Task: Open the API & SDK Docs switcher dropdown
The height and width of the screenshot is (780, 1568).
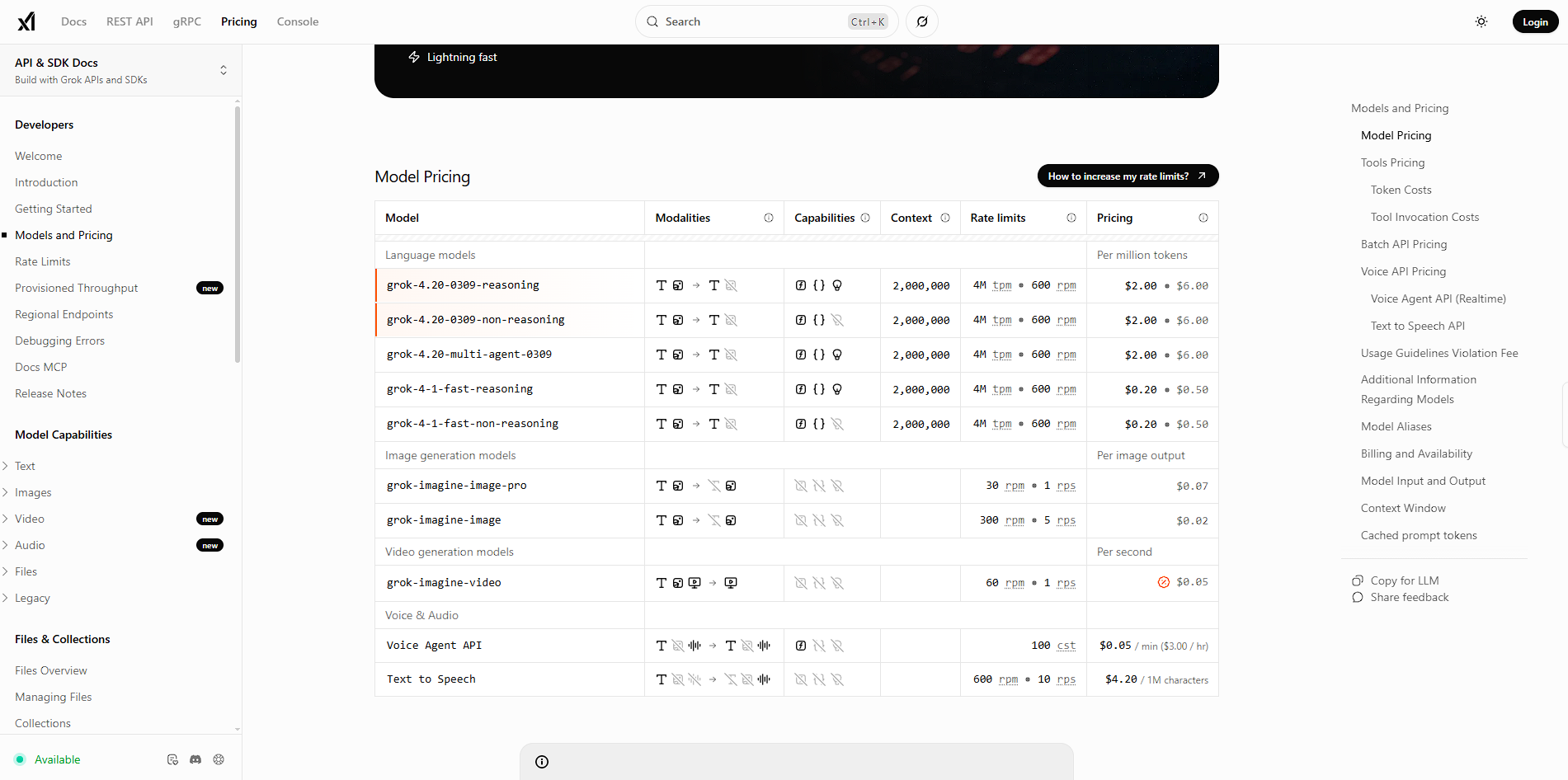Action: point(120,70)
